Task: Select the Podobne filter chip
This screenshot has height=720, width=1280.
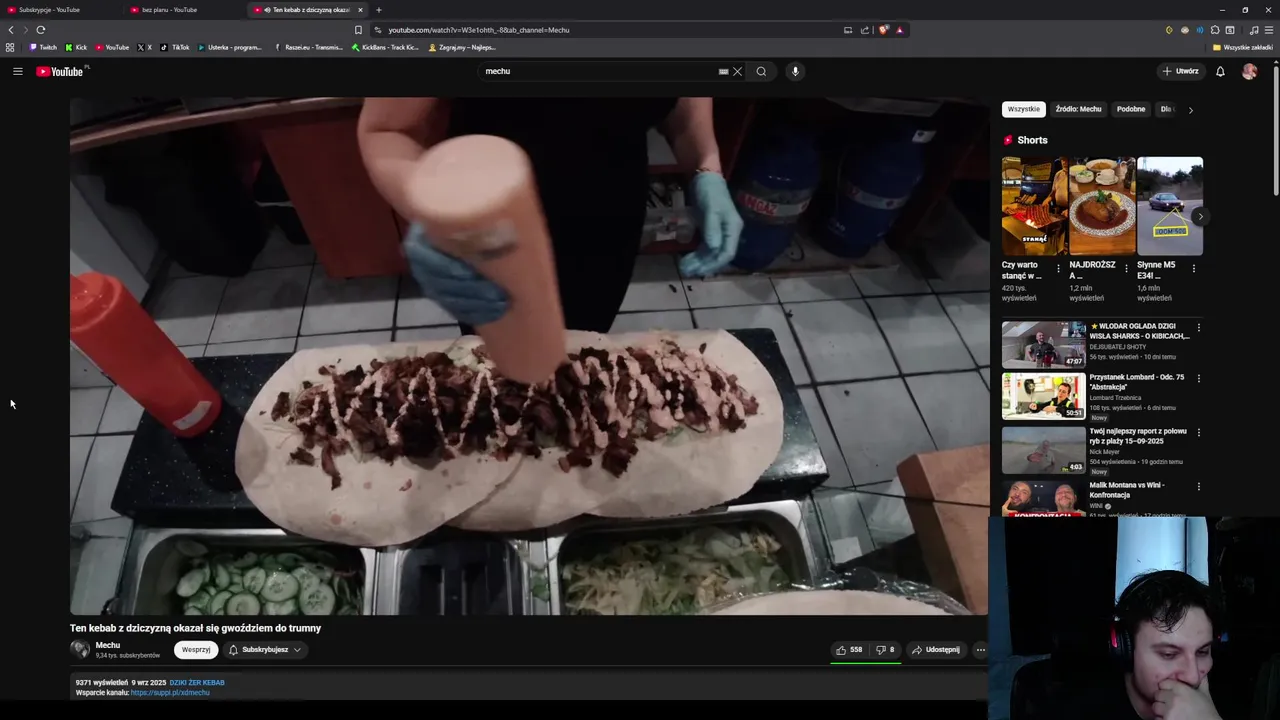Action: coord(1131,109)
